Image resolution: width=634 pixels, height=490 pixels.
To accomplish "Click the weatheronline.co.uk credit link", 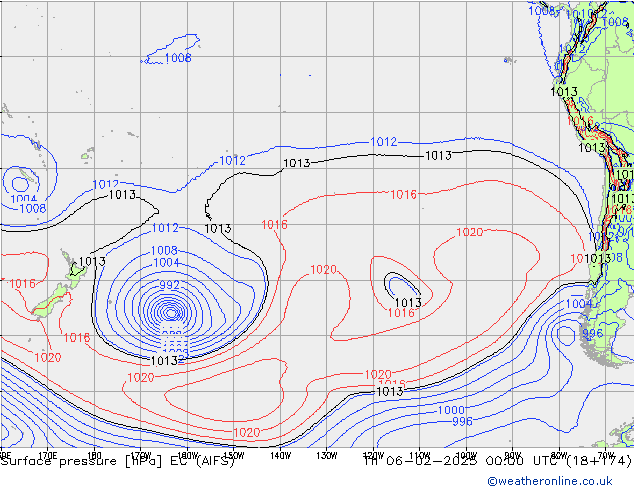I will (550, 481).
